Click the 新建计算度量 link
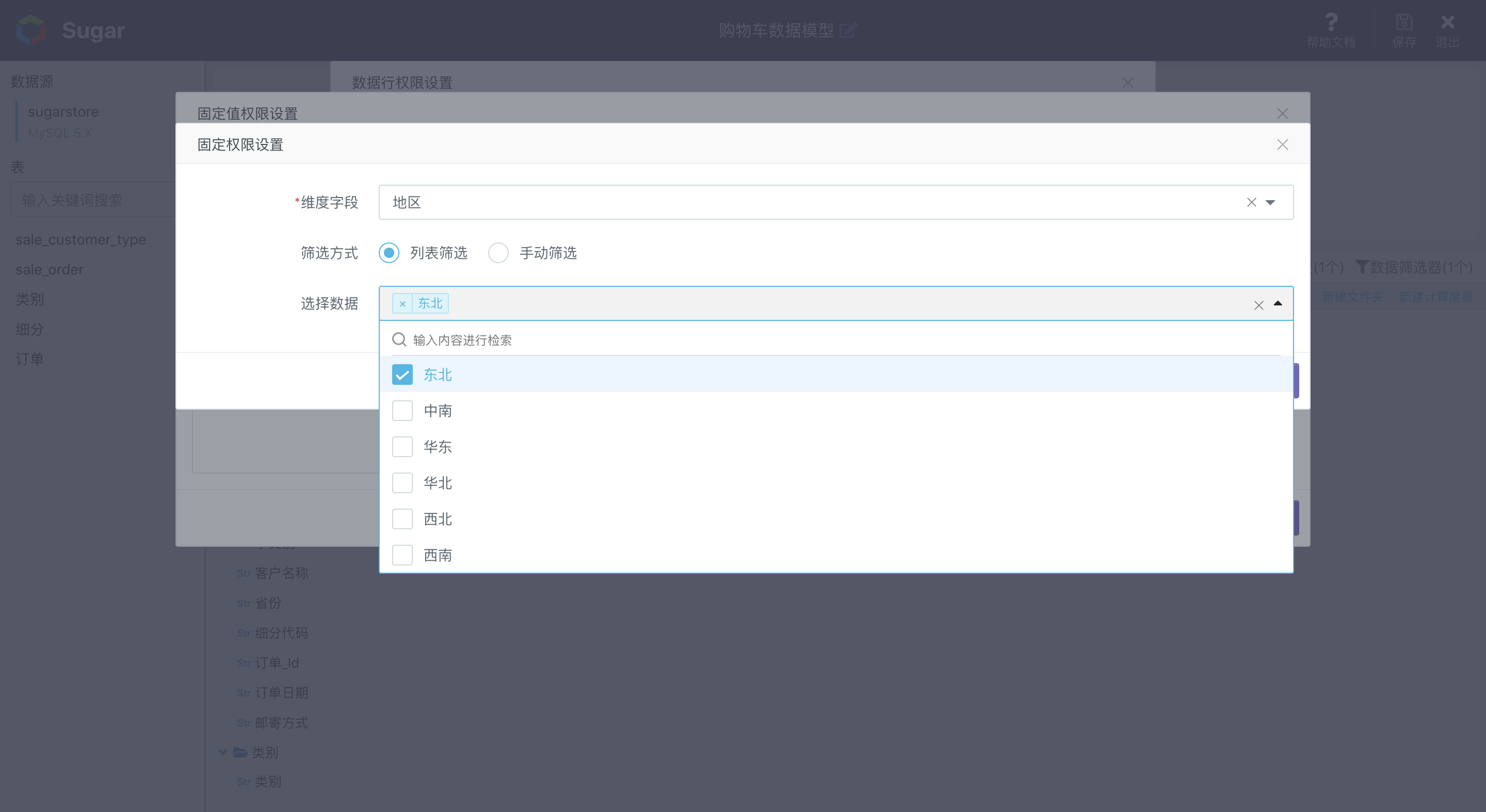This screenshot has width=1486, height=812. [x=1436, y=297]
